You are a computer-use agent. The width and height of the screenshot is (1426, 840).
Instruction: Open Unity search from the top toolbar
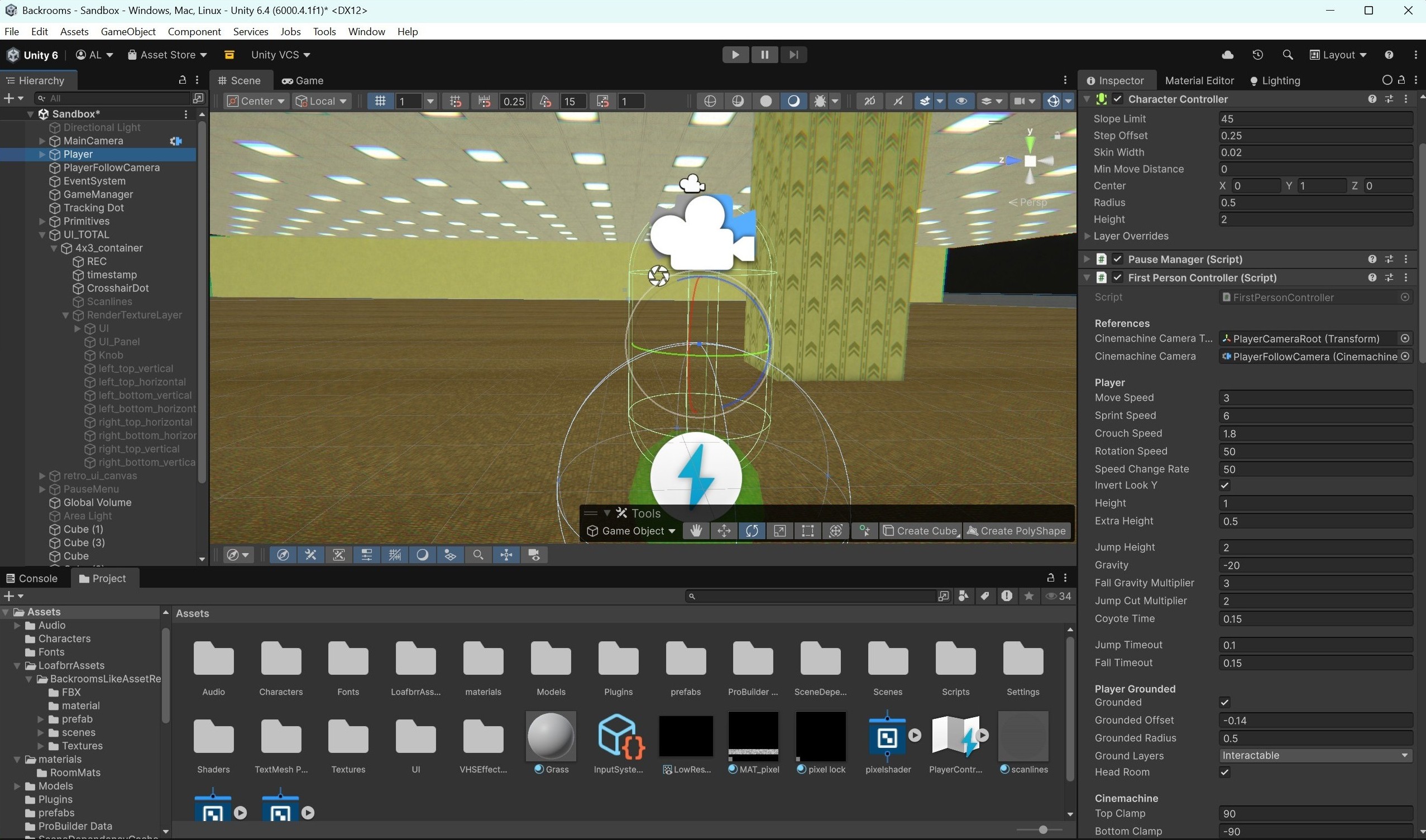(x=1288, y=54)
